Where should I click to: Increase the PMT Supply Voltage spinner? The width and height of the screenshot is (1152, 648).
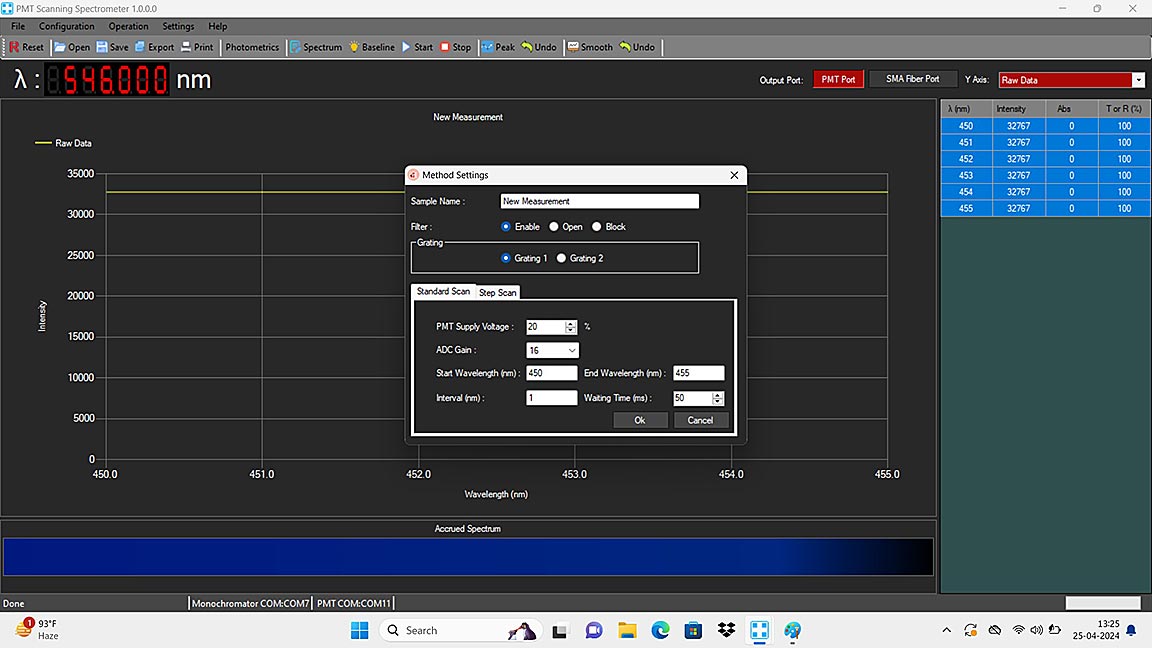coord(570,323)
